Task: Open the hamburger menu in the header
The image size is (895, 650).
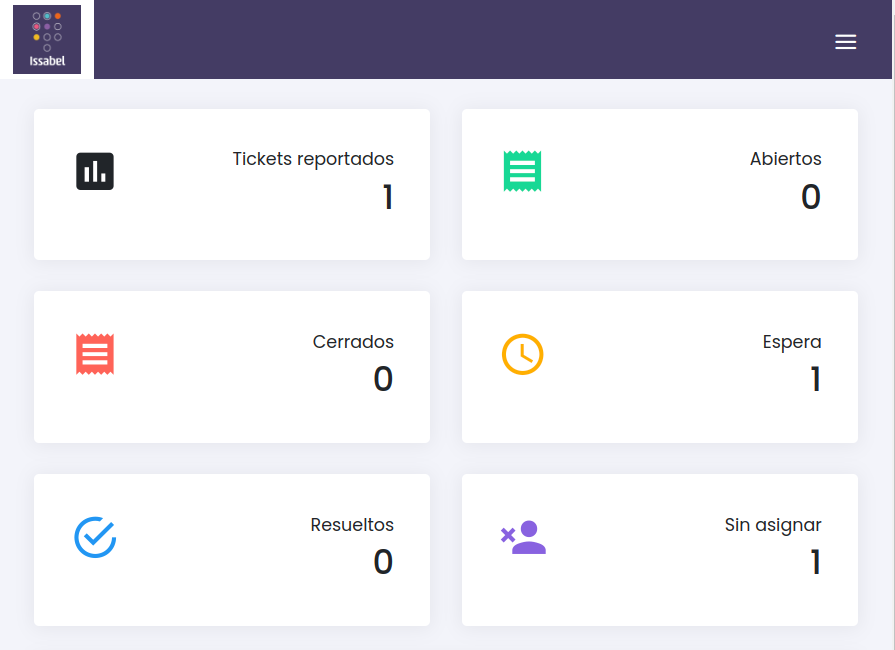Action: (x=845, y=42)
